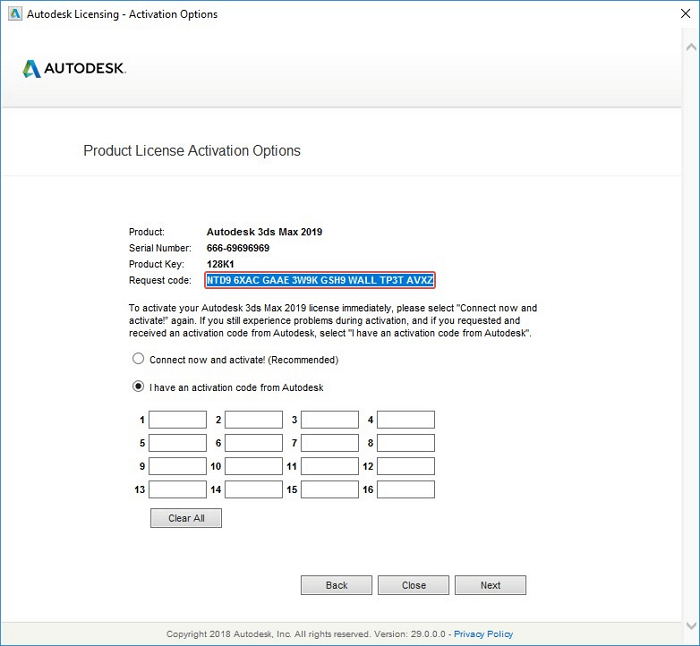Focus activation code box number 7
Screen dimensions: 700x646
click(x=330, y=443)
